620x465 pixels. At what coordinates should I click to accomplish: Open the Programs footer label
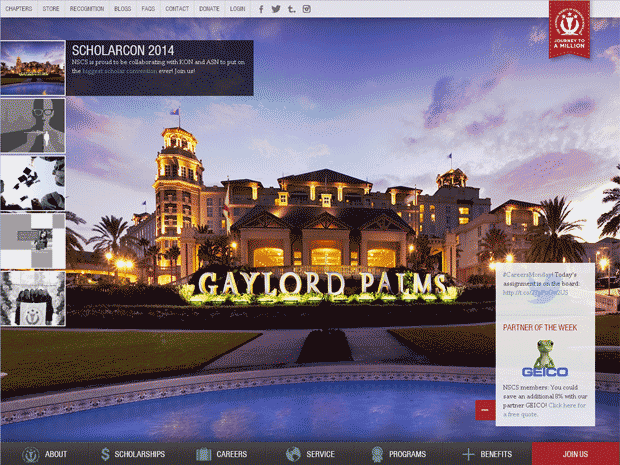pyautogui.click(x=407, y=454)
